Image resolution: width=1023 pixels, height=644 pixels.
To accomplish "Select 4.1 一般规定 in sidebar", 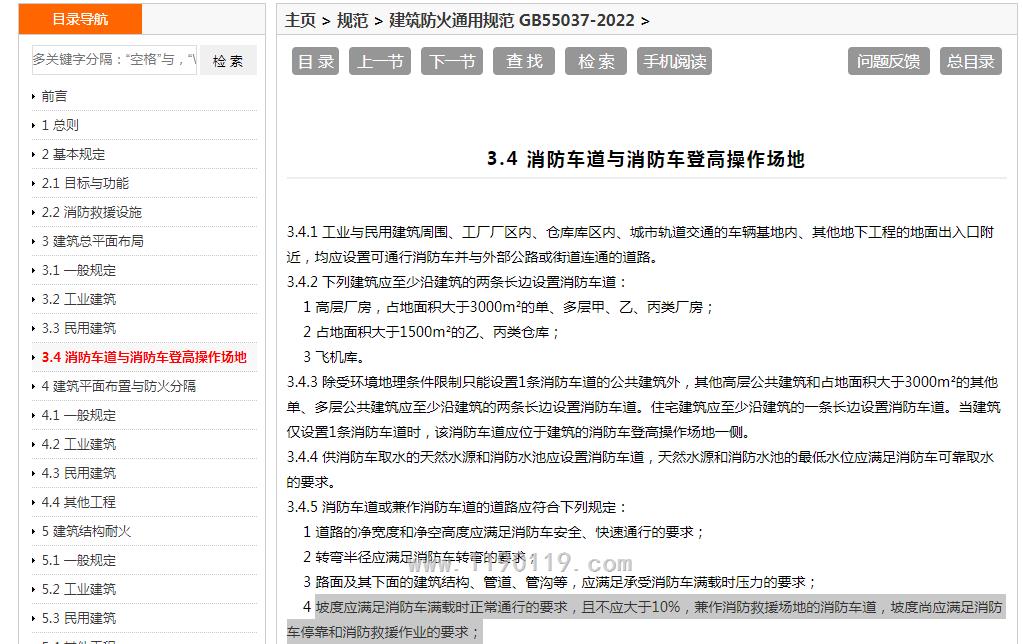I will point(79,416).
